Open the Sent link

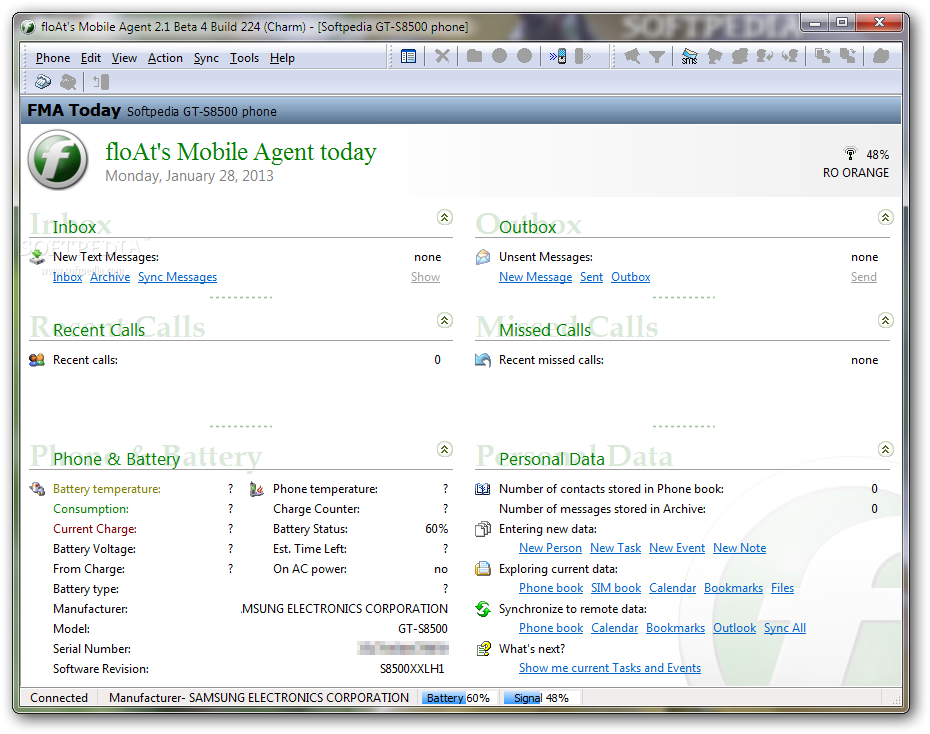[591, 277]
